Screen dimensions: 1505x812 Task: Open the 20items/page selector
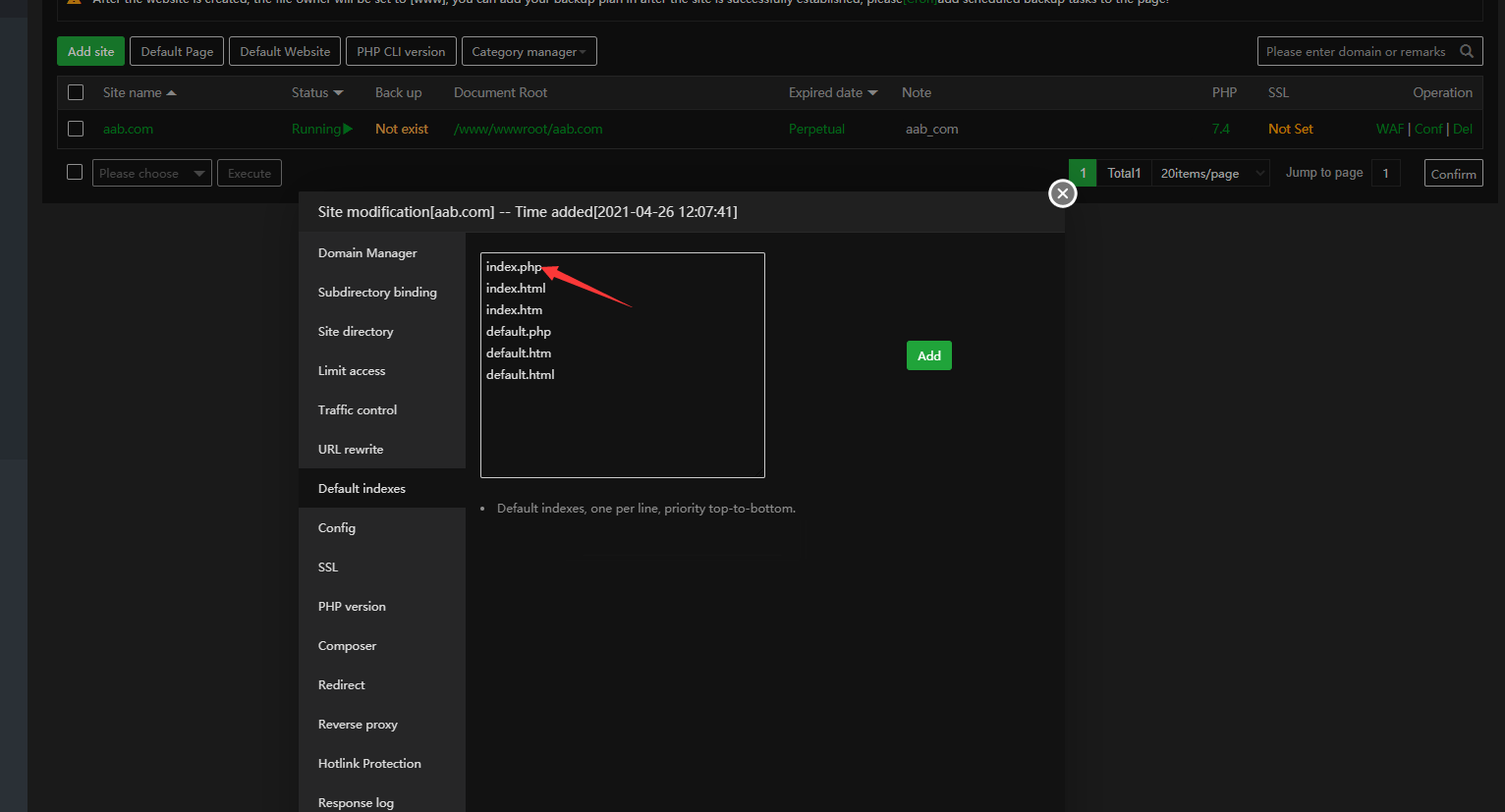1210,173
